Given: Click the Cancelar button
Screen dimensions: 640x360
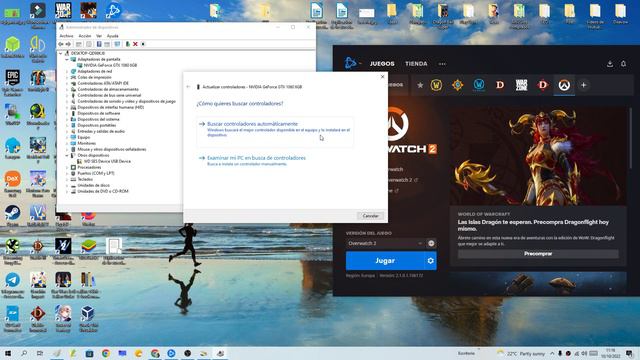Looking at the screenshot, I should 370,216.
